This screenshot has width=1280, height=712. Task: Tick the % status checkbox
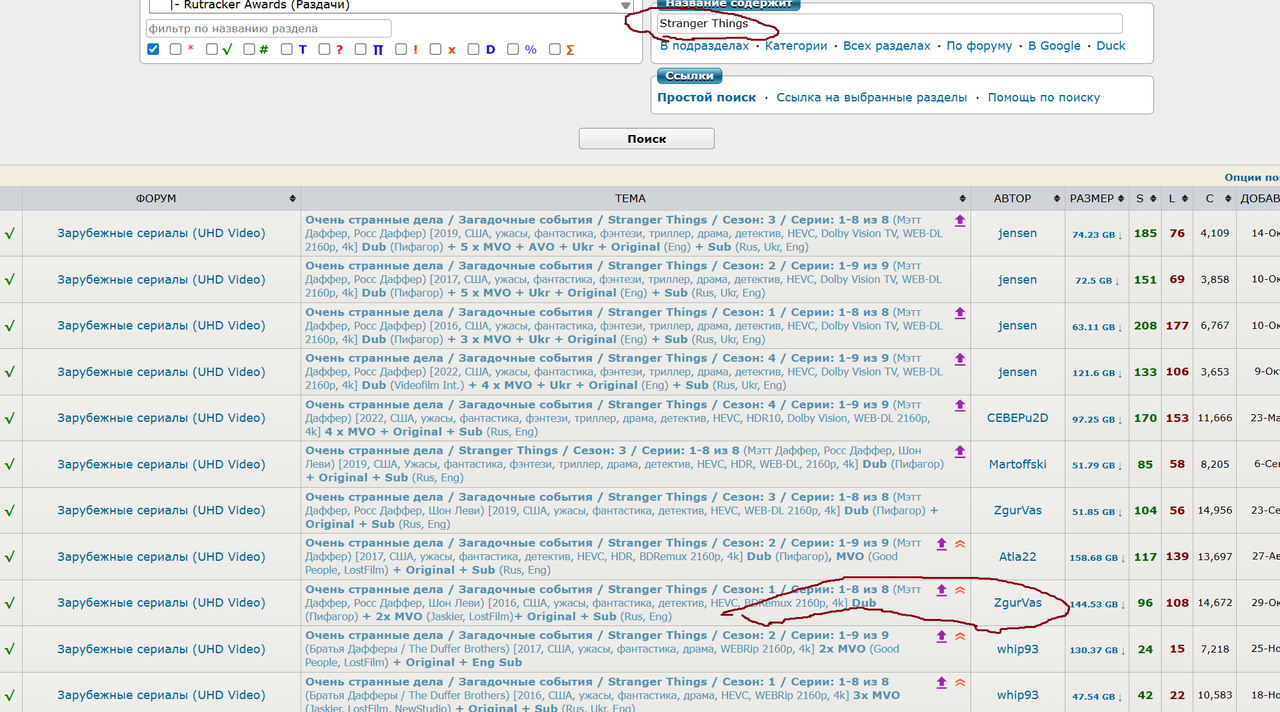(513, 49)
